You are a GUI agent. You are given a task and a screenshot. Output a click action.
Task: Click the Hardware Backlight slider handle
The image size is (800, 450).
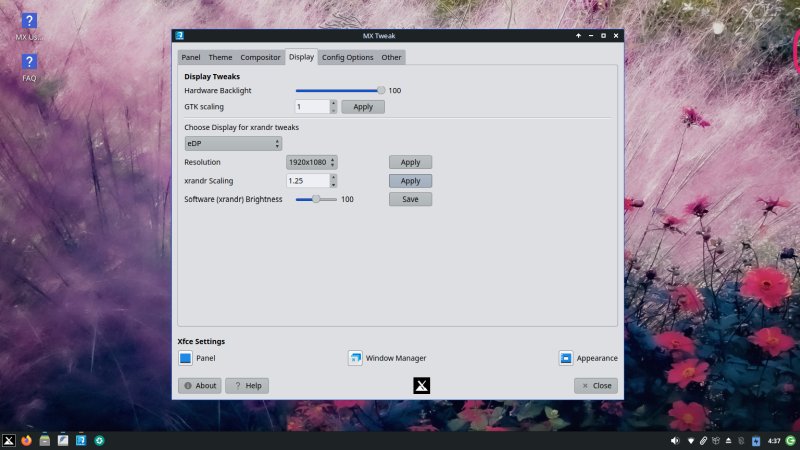coord(381,90)
